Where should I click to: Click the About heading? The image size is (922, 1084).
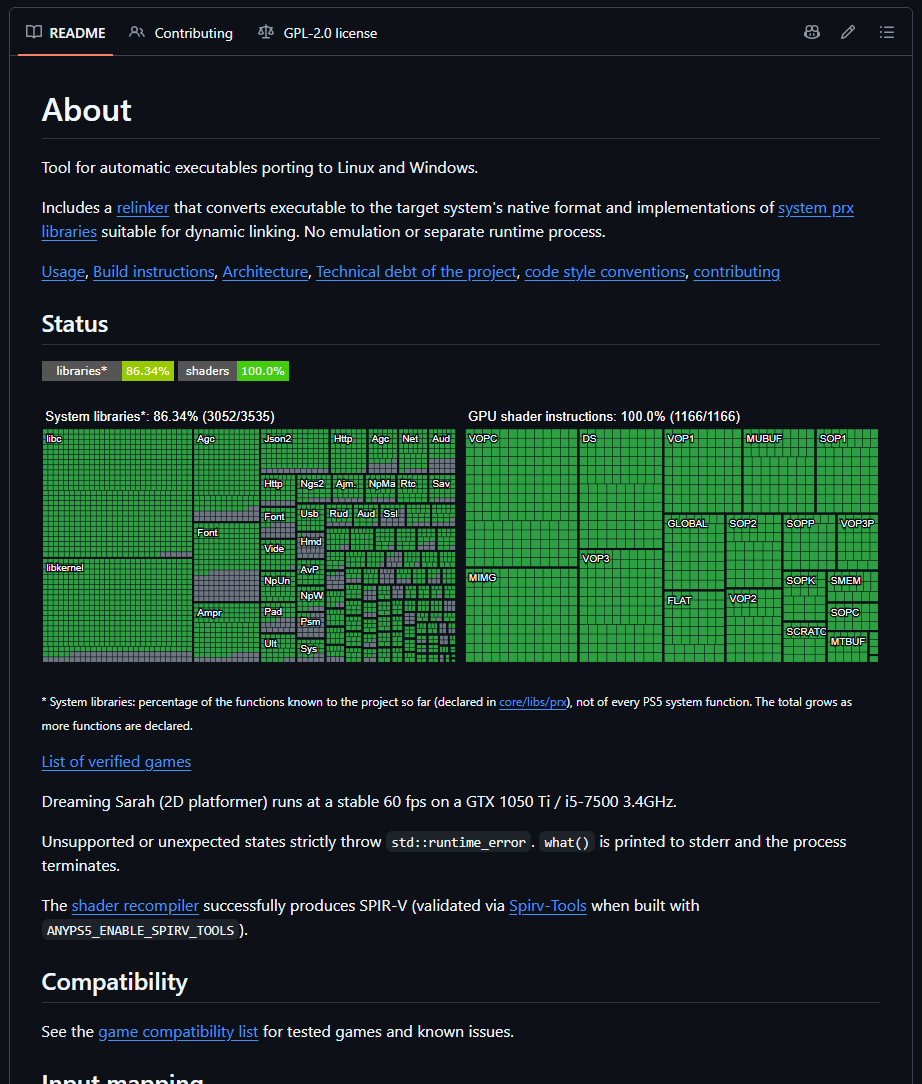[86, 110]
